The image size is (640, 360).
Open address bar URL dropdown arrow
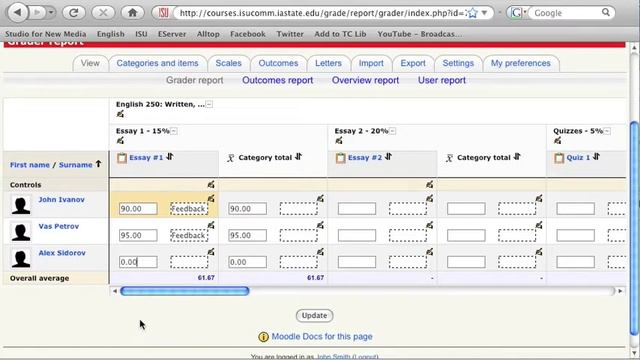pyautogui.click(x=484, y=13)
